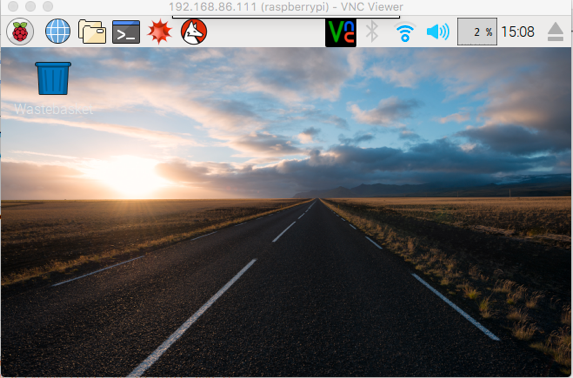Open the File Manager folders icon

tap(92, 32)
